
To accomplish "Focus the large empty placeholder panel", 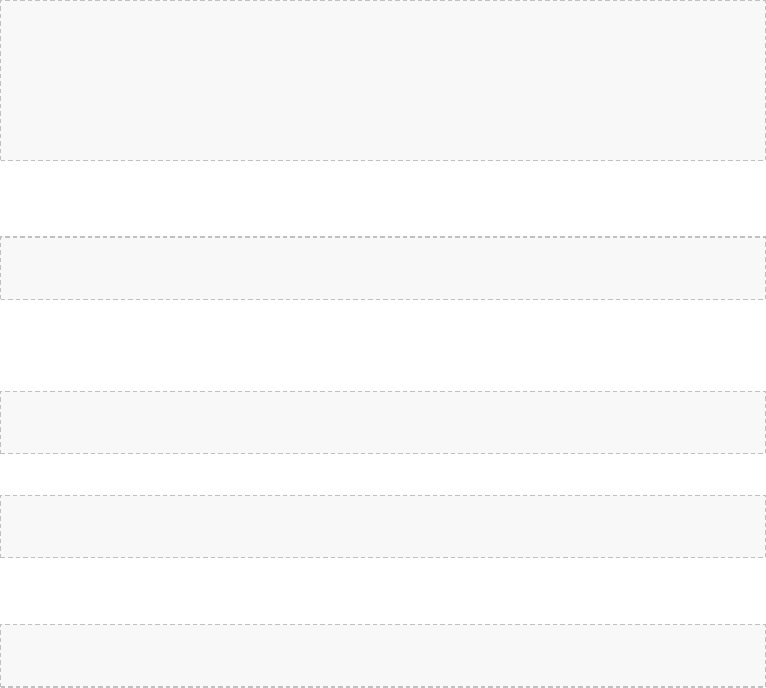I will [x=383, y=80].
